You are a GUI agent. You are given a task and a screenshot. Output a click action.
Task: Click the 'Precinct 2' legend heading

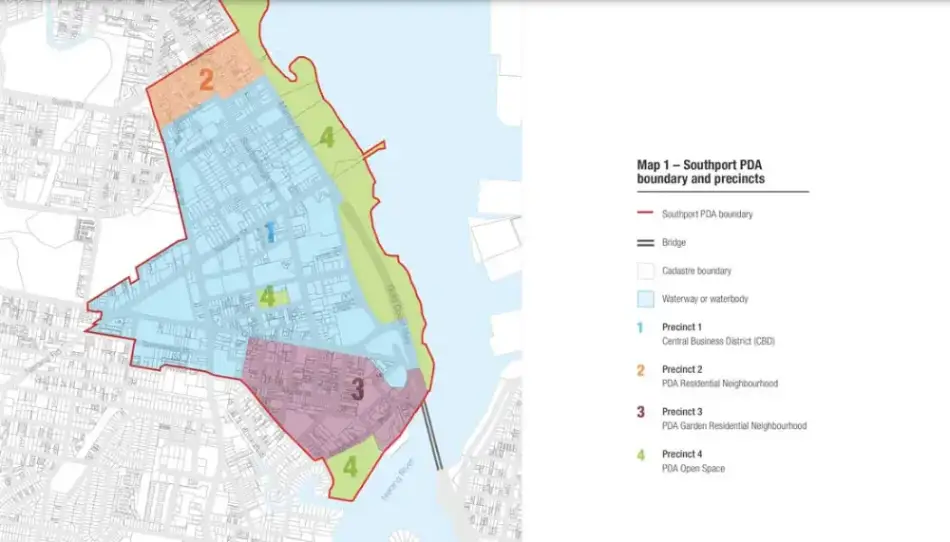682,369
